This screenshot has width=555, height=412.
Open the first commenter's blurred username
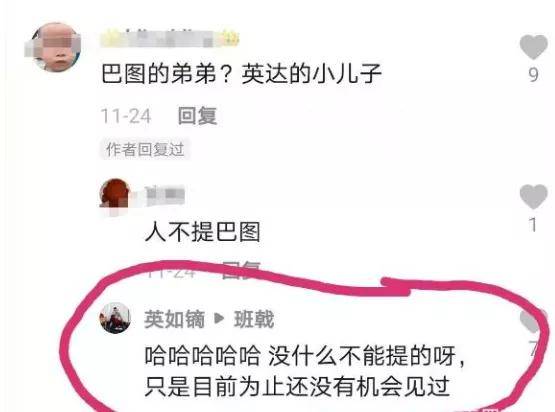coord(170,38)
